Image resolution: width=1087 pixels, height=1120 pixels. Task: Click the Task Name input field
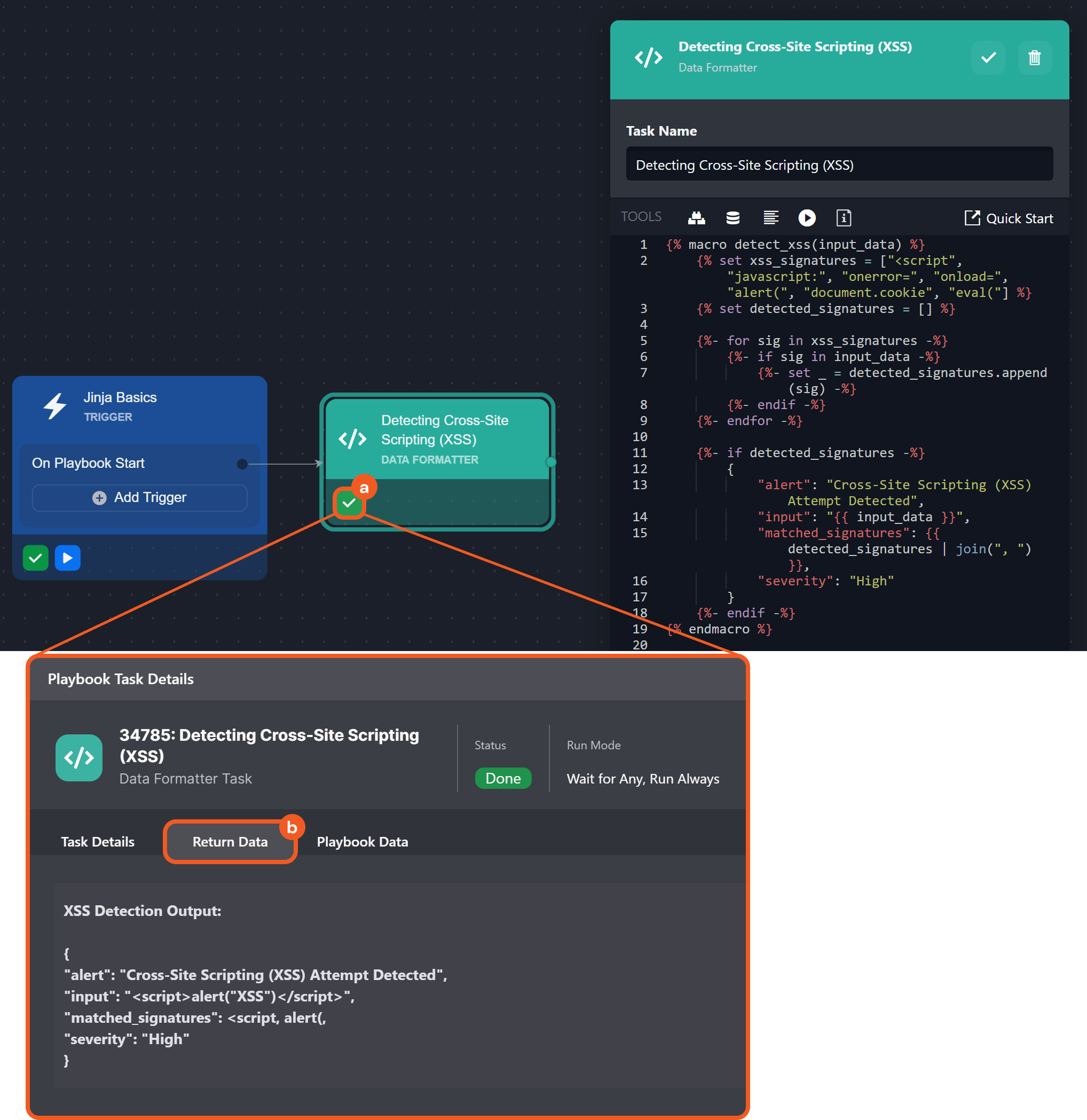[839, 165]
